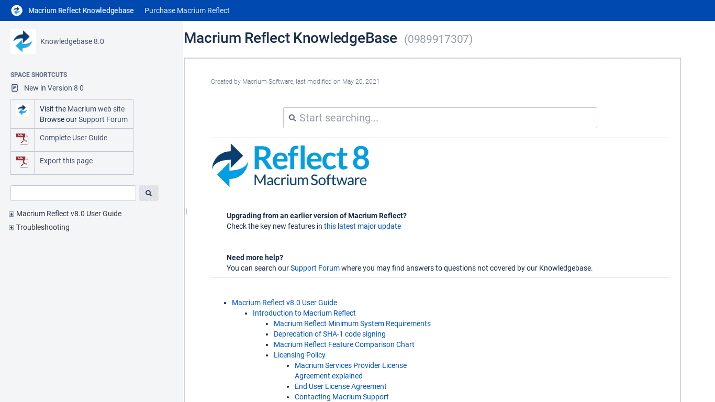Image resolution: width=715 pixels, height=402 pixels.
Task: Follow Visit the Macrium web site link
Action: (x=82, y=109)
